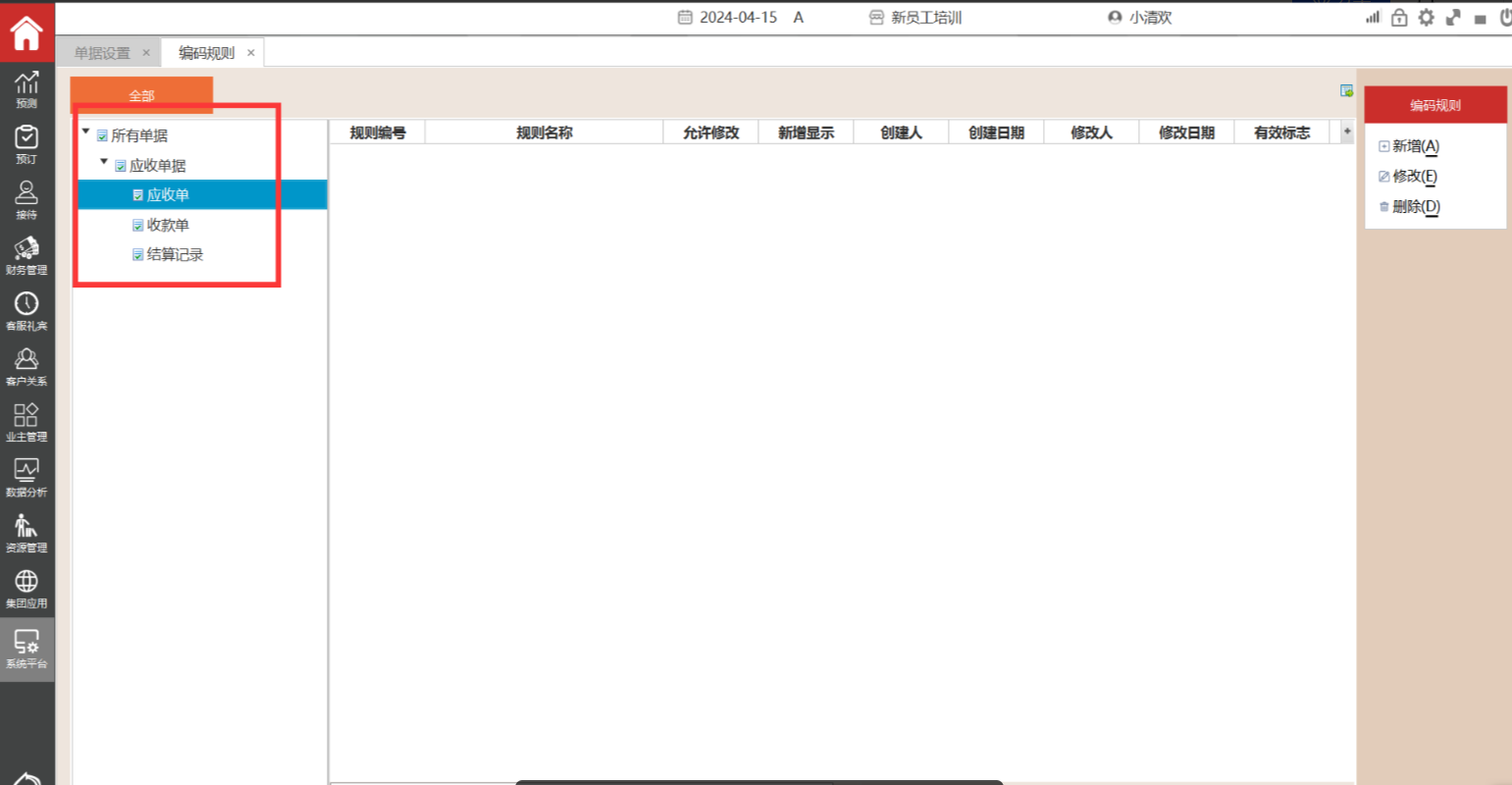Open the 预订 sidebar module

point(26,143)
